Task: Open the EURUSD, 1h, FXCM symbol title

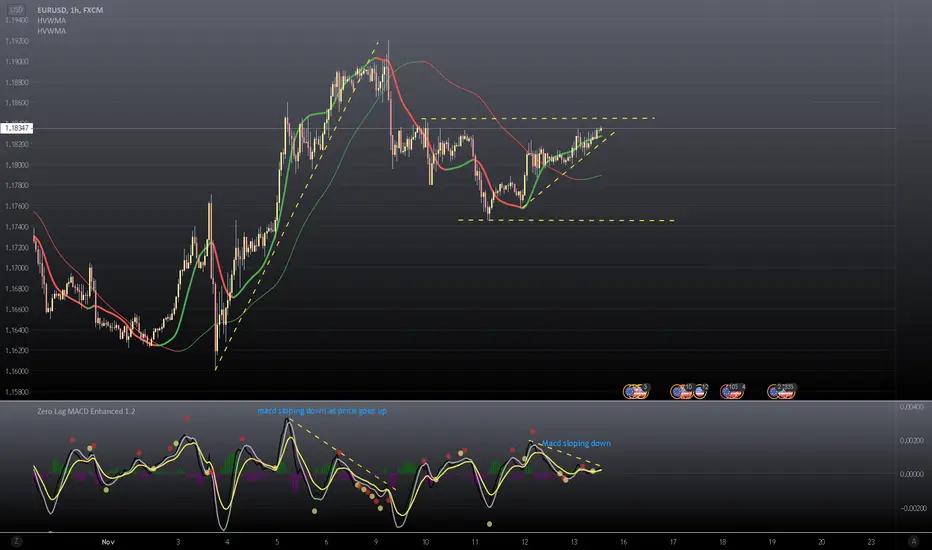Action: 70,10
